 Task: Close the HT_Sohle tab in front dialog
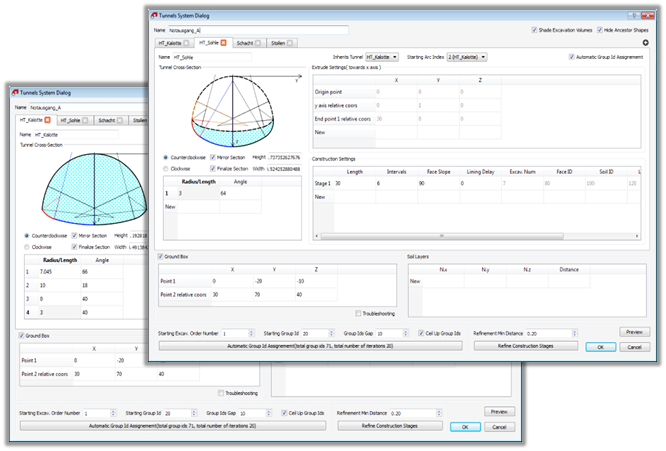click(x=225, y=43)
